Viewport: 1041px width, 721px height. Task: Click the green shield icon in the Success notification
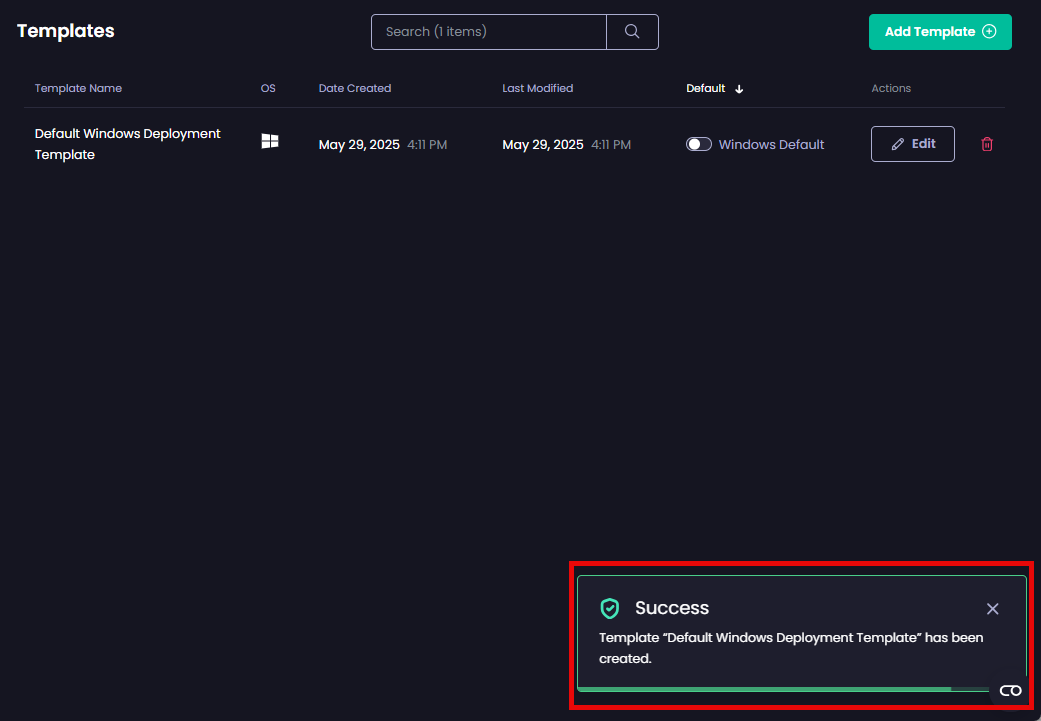pos(610,608)
